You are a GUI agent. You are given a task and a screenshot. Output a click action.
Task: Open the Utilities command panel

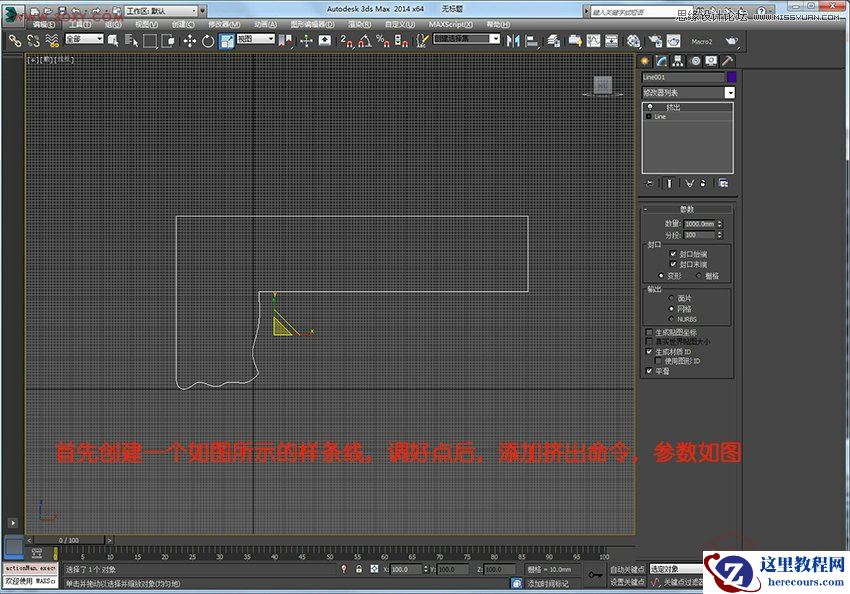[x=726, y=59]
